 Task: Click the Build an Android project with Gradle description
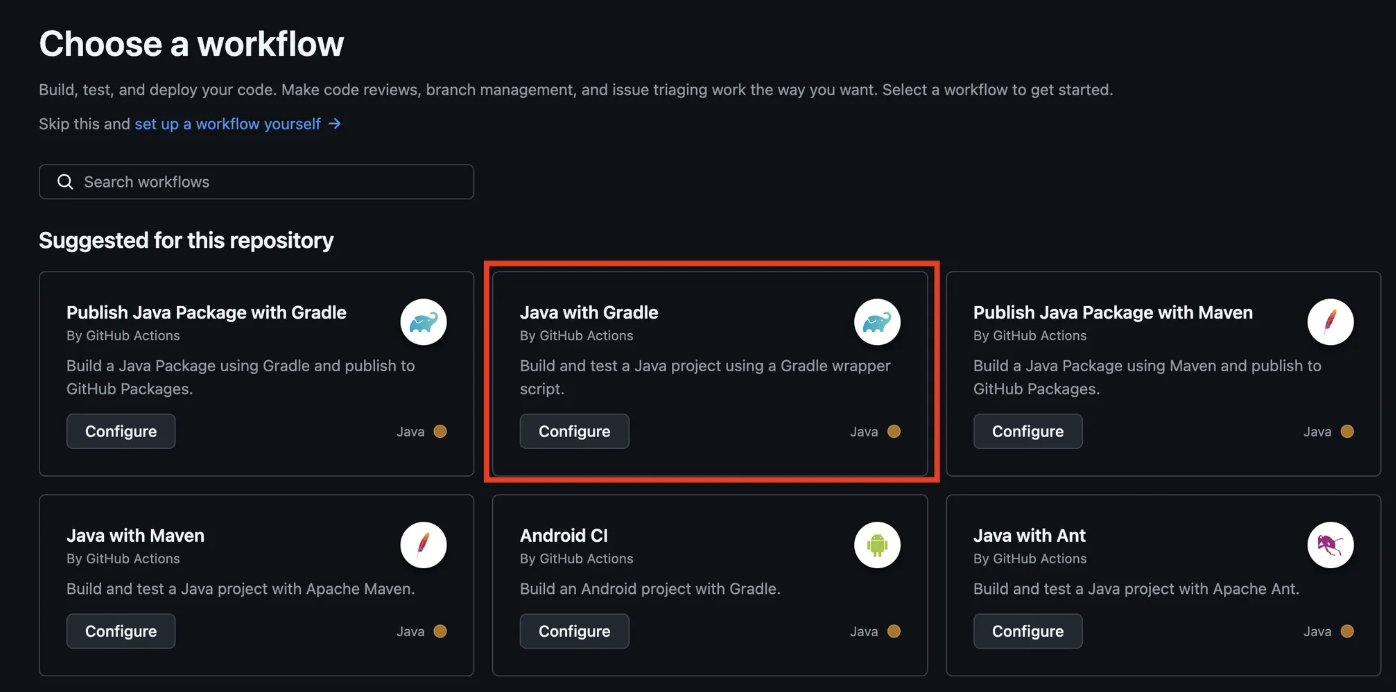pyautogui.click(x=650, y=589)
